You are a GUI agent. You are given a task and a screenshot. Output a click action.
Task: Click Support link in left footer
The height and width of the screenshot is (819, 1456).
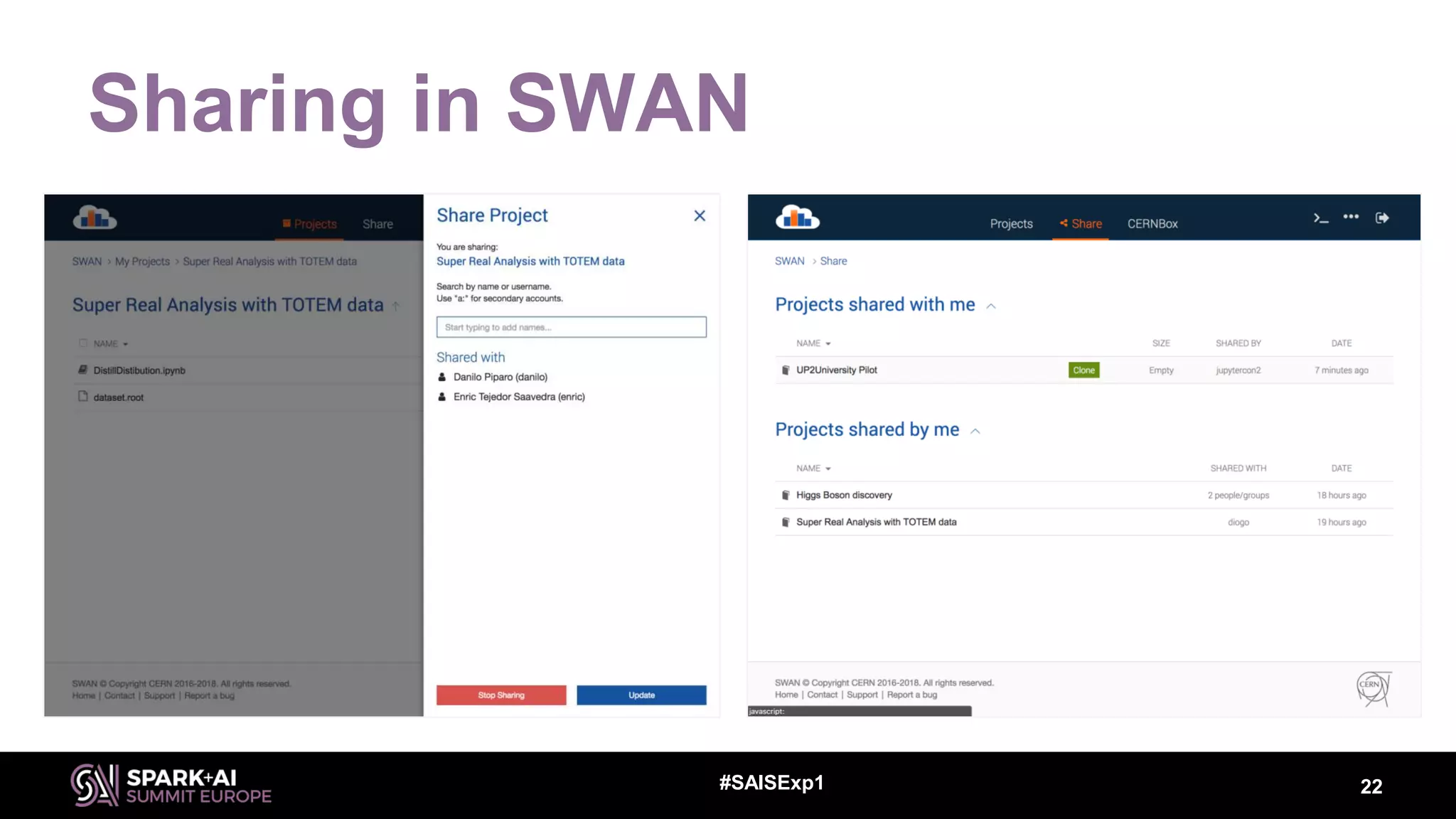click(x=159, y=695)
